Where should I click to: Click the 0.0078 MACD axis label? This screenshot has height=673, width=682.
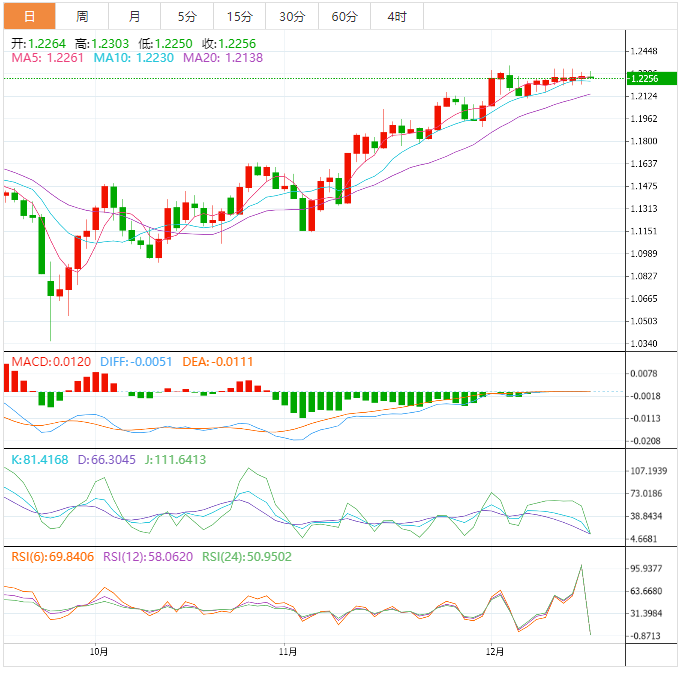click(644, 373)
